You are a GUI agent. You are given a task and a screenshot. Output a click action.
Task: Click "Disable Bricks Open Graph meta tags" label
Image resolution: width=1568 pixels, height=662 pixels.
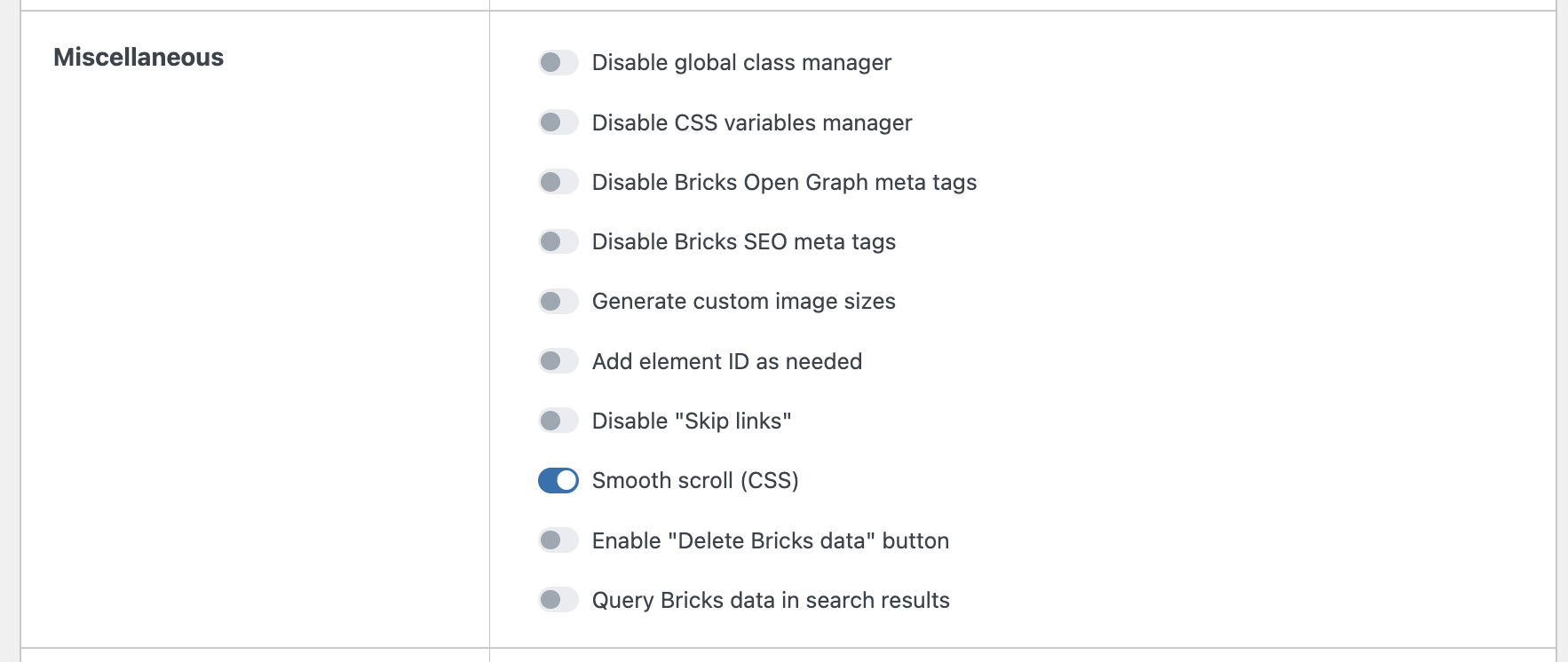(x=784, y=182)
